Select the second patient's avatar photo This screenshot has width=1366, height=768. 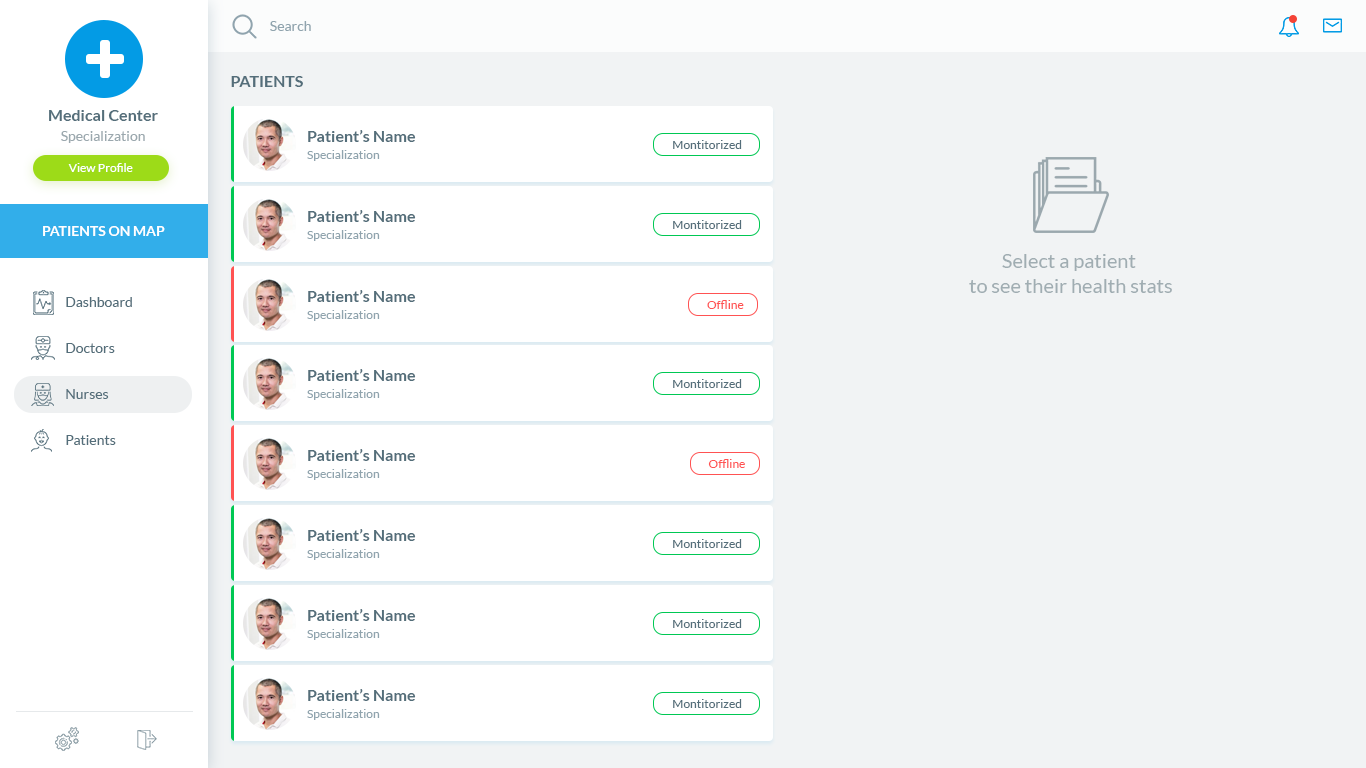268,224
